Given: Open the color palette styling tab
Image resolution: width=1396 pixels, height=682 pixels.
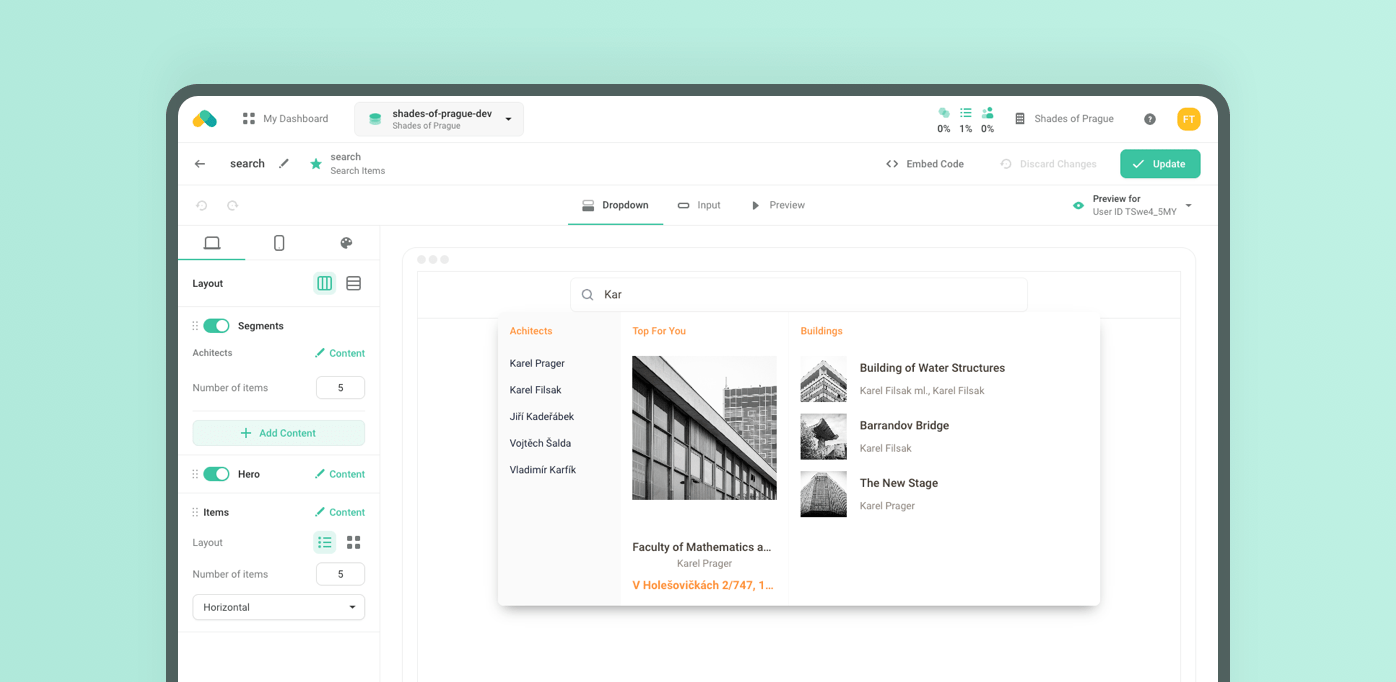Looking at the screenshot, I should click(x=346, y=243).
